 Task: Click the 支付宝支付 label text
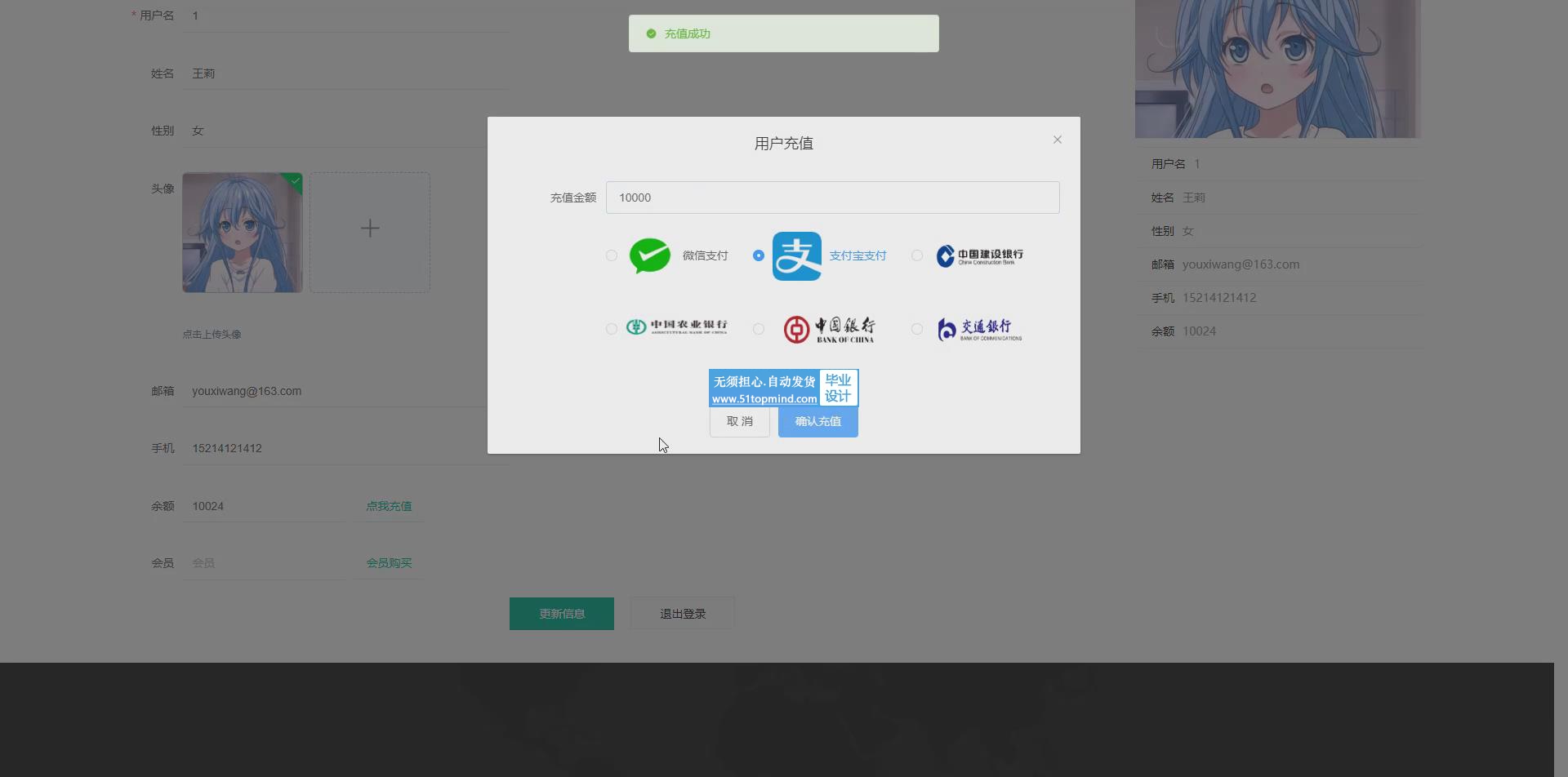(857, 255)
